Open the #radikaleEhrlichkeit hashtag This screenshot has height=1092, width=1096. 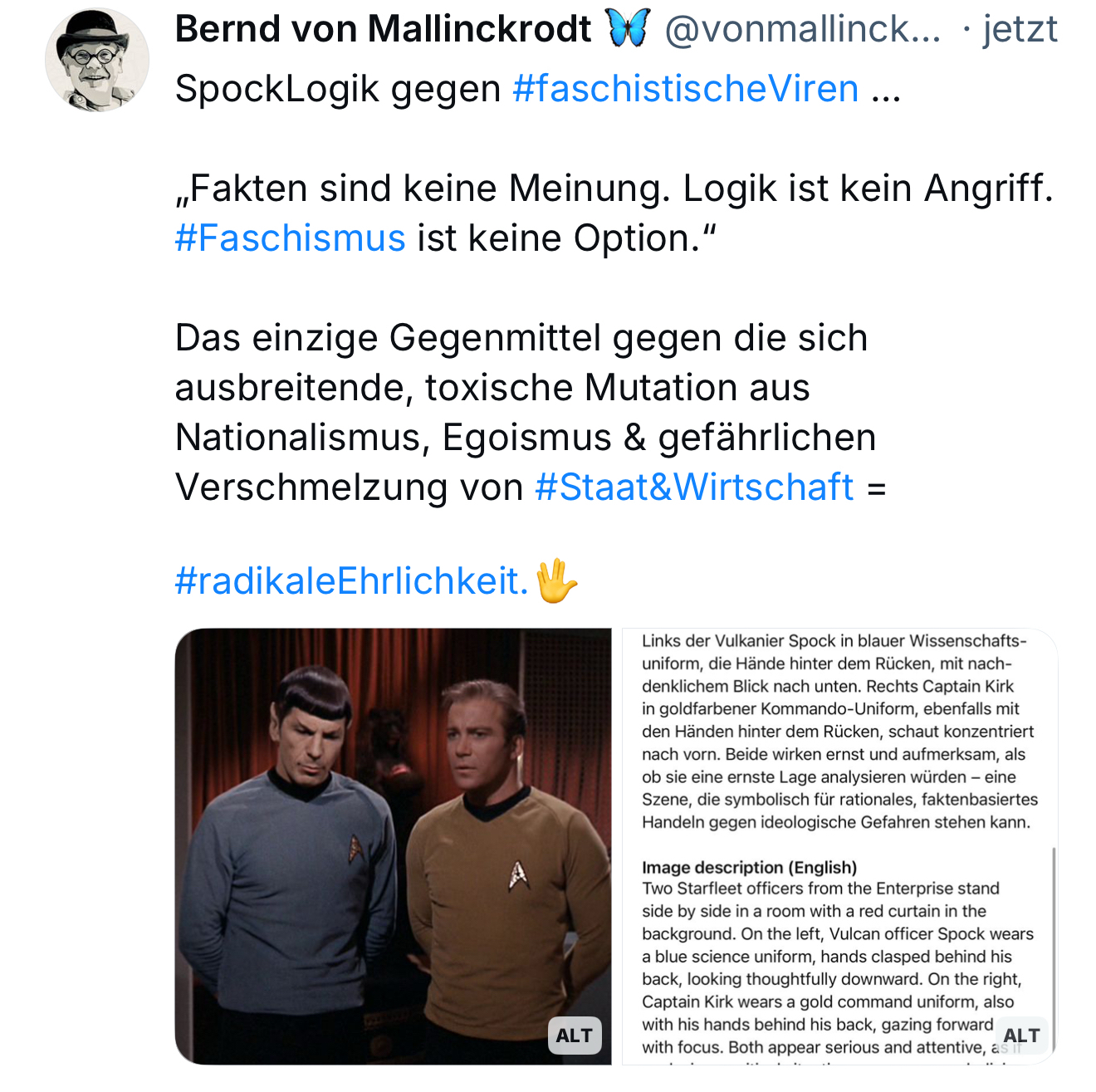tap(351, 580)
